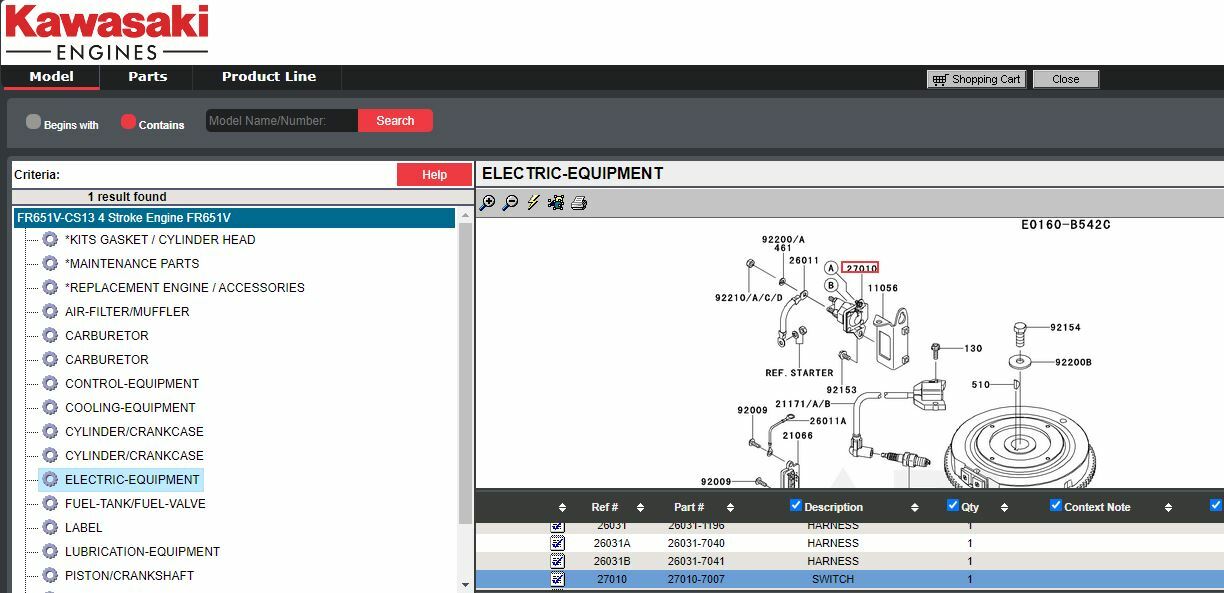Click the tree scrollbar up arrow
This screenshot has width=1224, height=593.
pos(465,216)
